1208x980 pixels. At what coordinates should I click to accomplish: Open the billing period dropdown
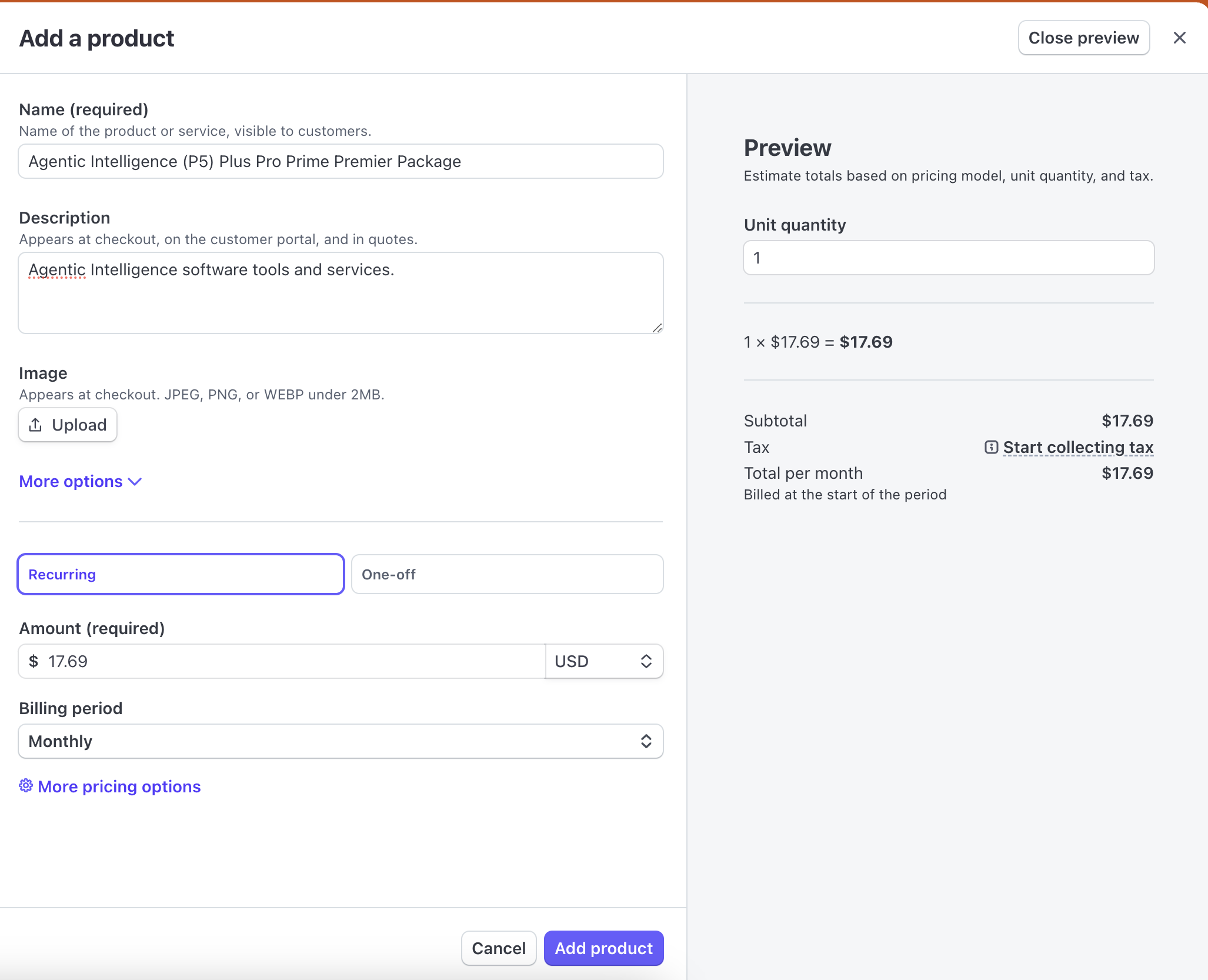[341, 741]
